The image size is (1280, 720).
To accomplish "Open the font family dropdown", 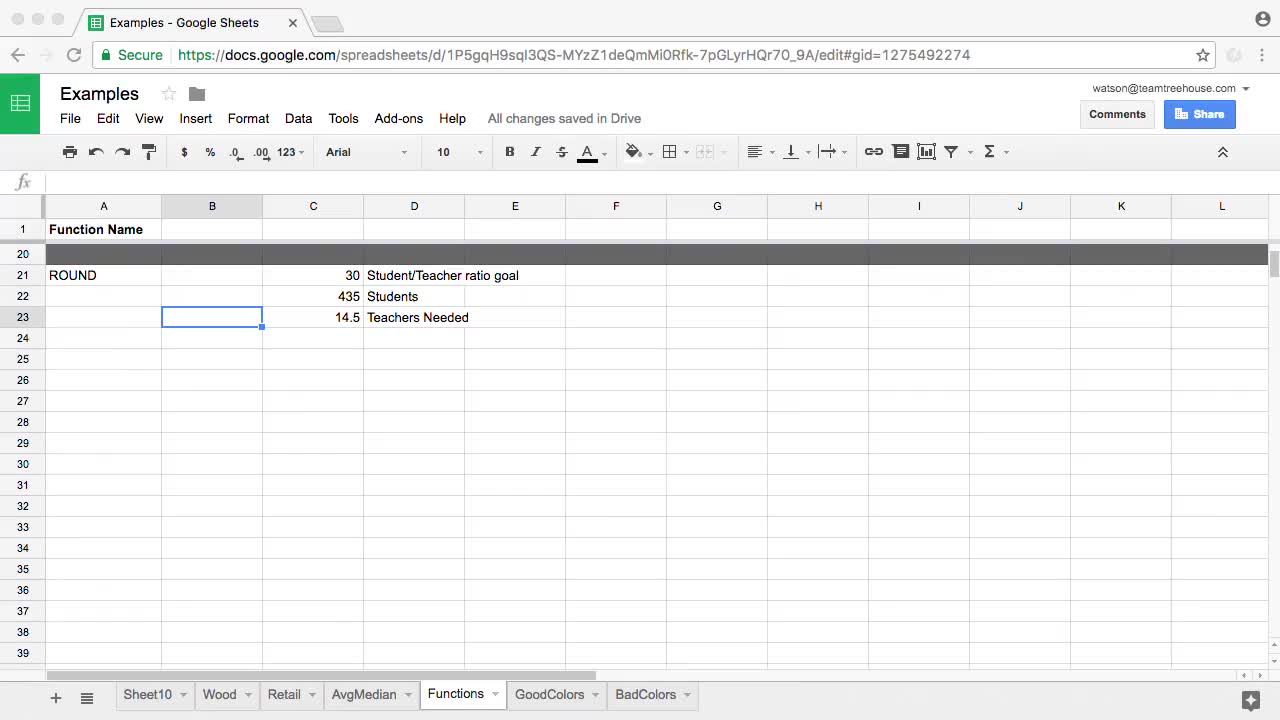I will point(365,152).
